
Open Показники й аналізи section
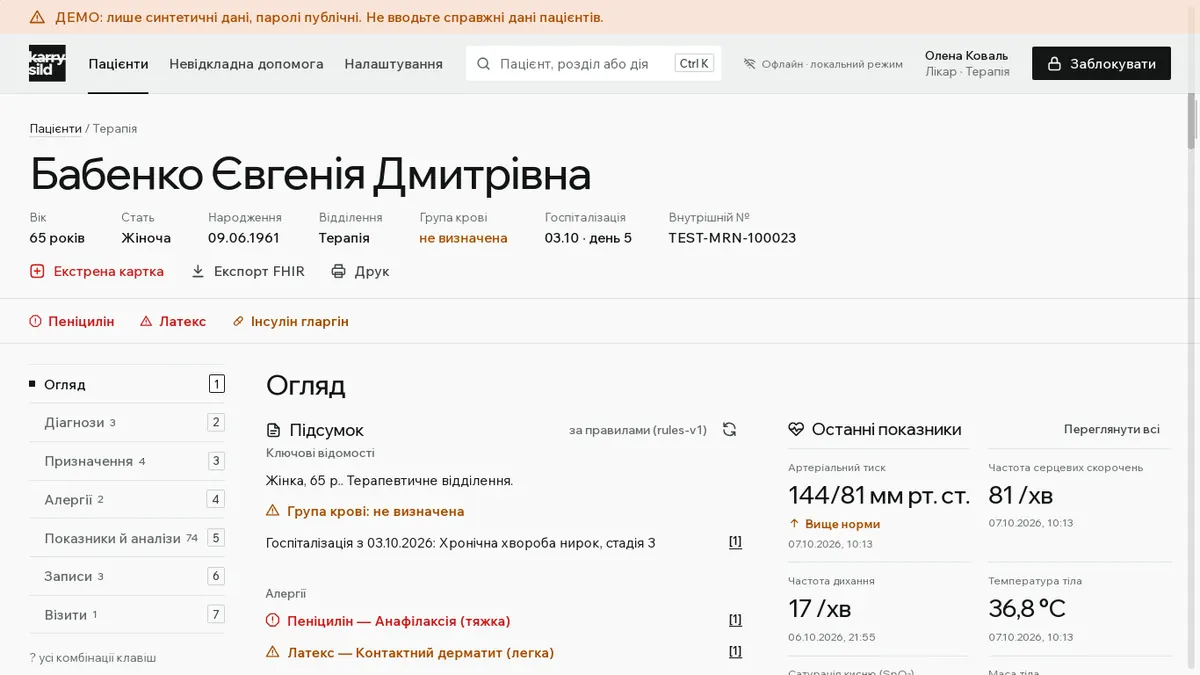127,538
